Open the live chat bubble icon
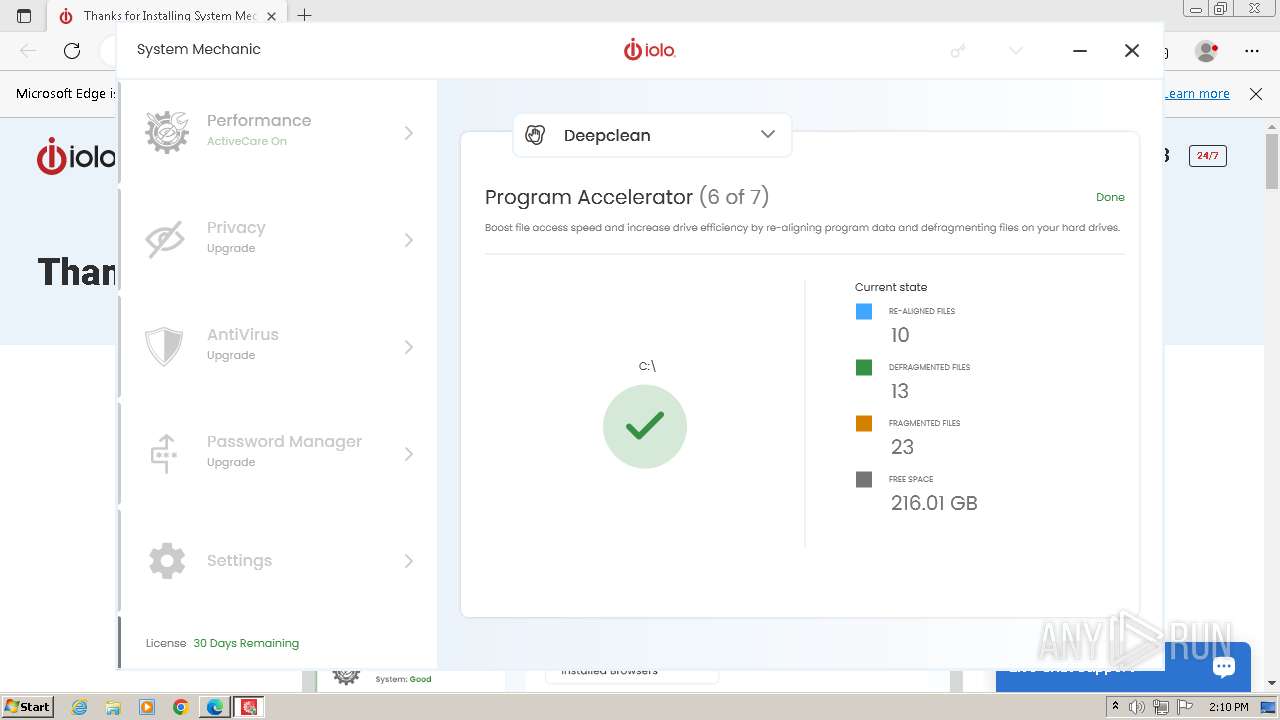 tap(1223, 667)
